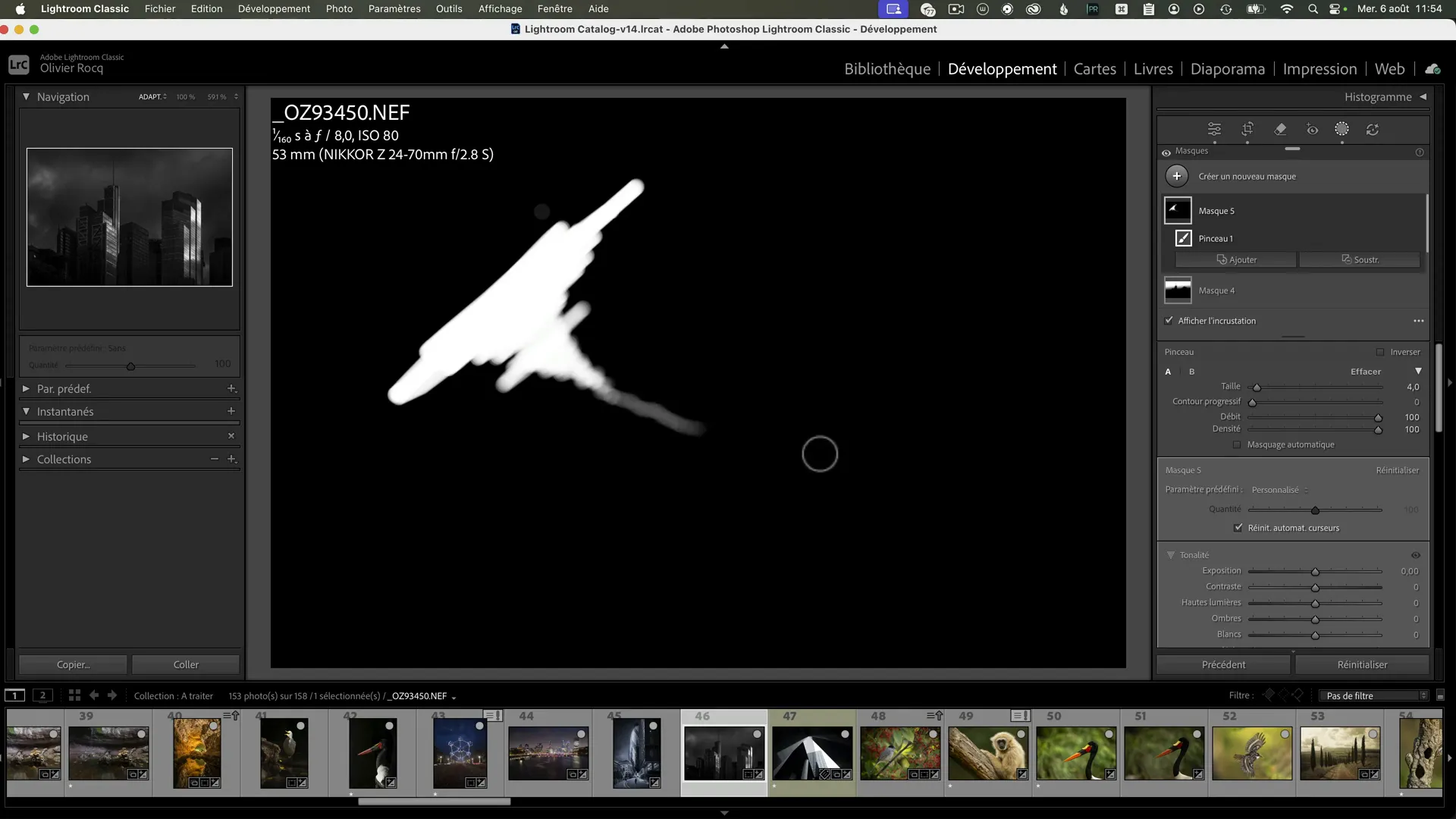Expand the Par. prédéf. panel
This screenshot has height=819, width=1456.
pos(26,388)
